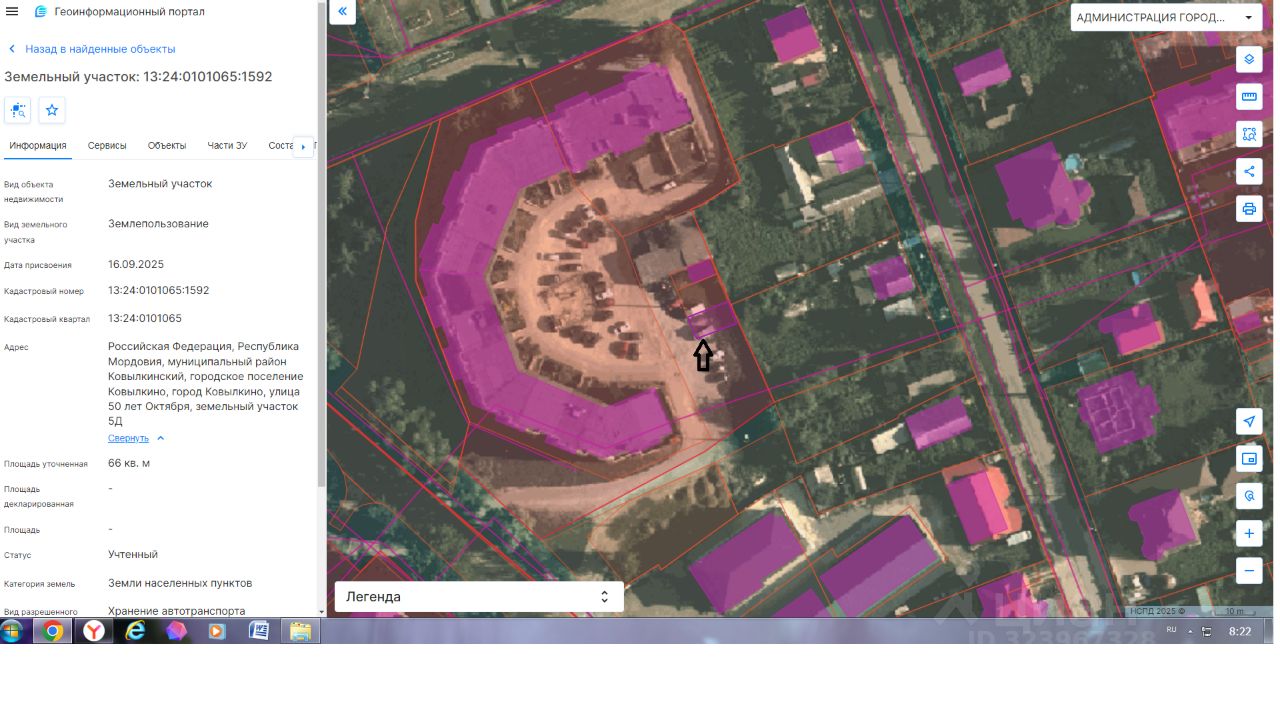Image resolution: width=1280 pixels, height=720 pixels.
Task: Click the geolocation target button
Action: coord(1249,496)
